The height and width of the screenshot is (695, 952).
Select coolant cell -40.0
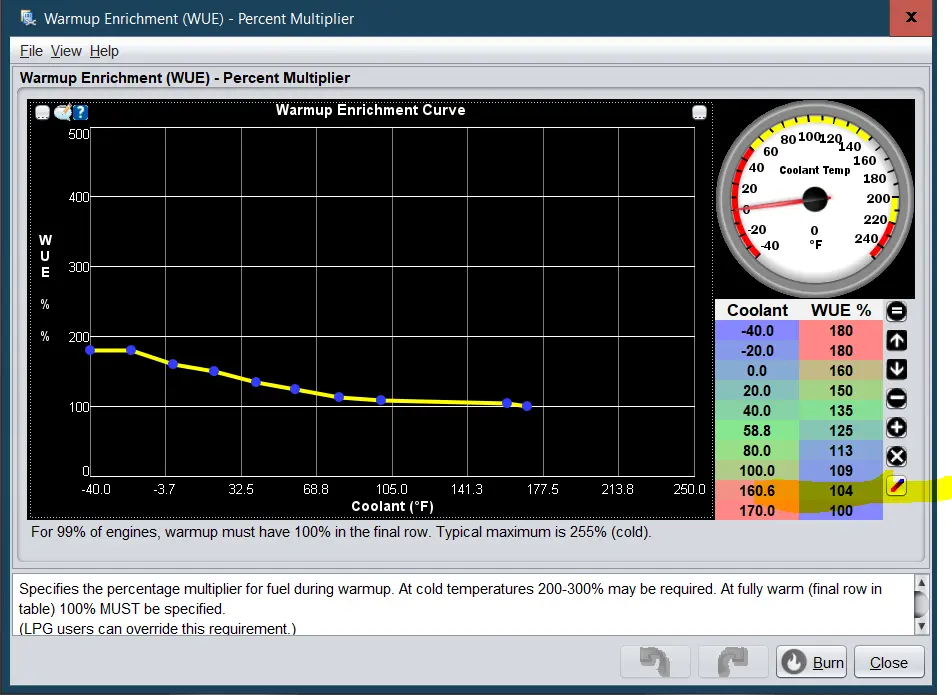coord(757,331)
